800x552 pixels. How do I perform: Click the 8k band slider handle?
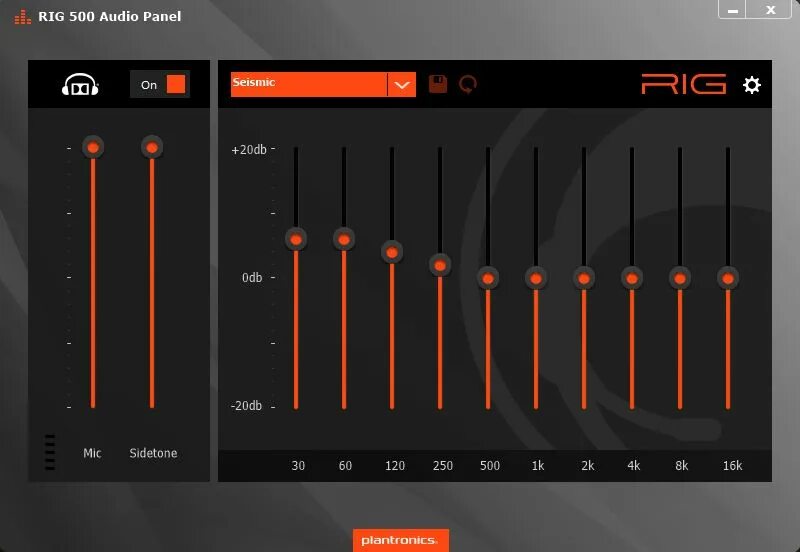pos(680,279)
